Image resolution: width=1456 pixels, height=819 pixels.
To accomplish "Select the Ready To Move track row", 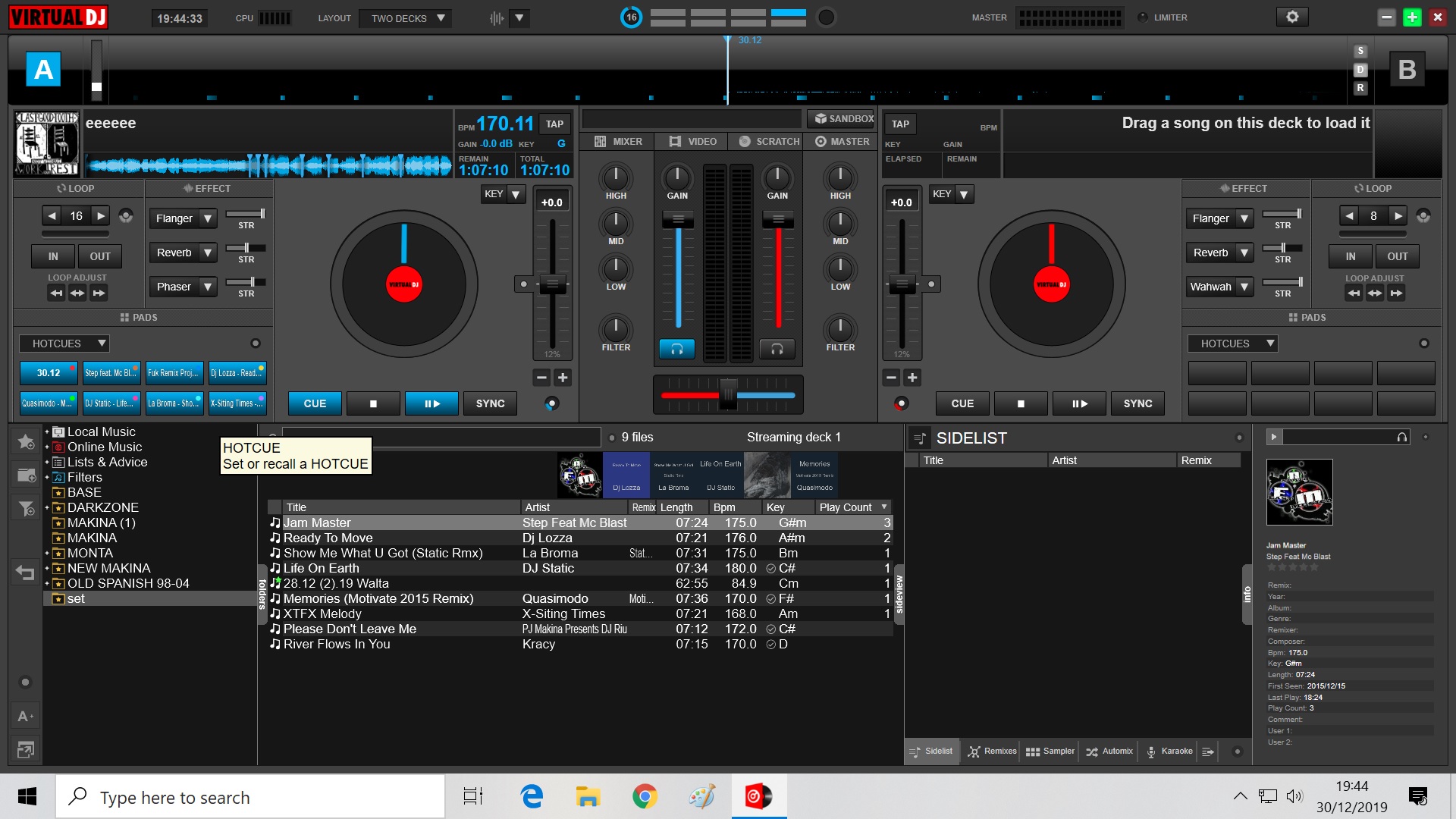I will (580, 538).
